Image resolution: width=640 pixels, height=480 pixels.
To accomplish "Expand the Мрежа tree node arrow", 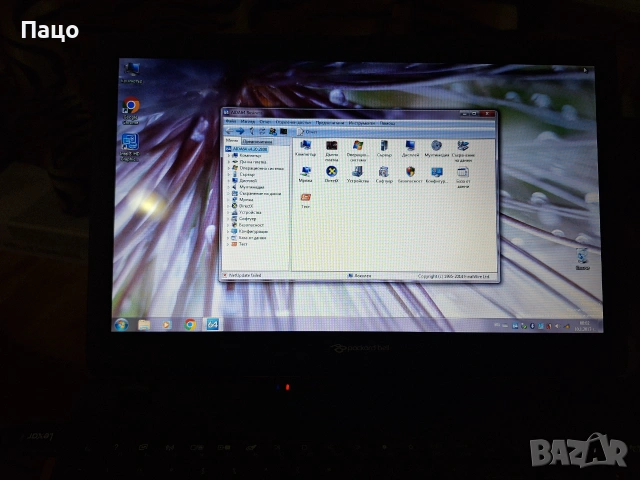I will click(229, 200).
